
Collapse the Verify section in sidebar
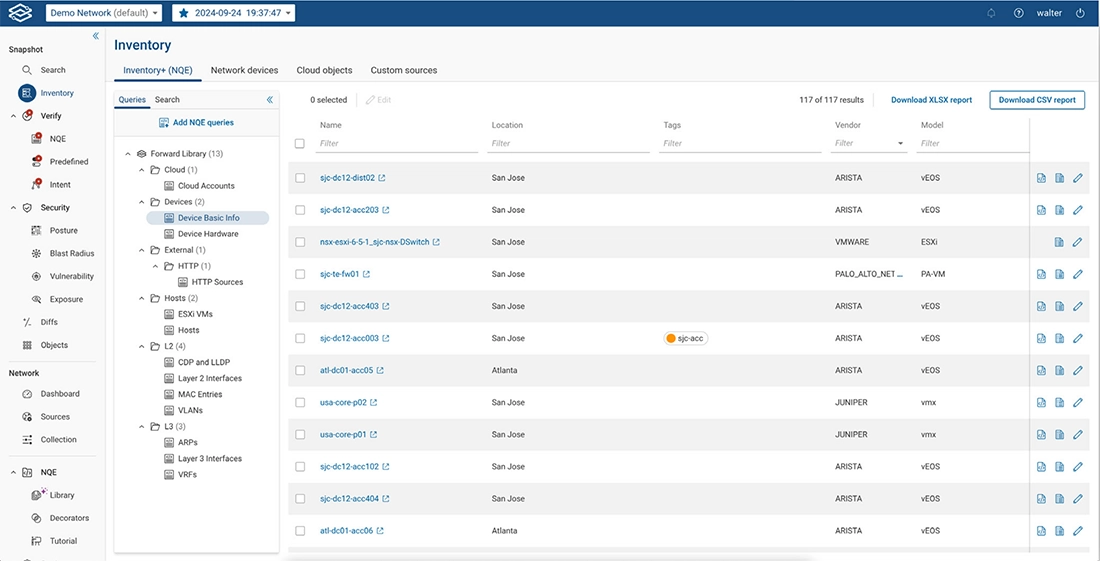pyautogui.click(x=13, y=116)
